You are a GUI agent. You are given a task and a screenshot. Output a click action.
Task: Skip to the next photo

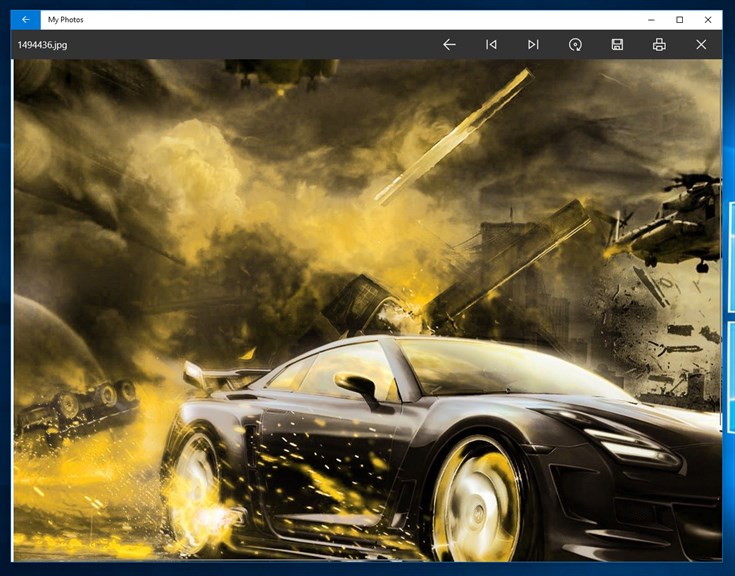point(533,45)
